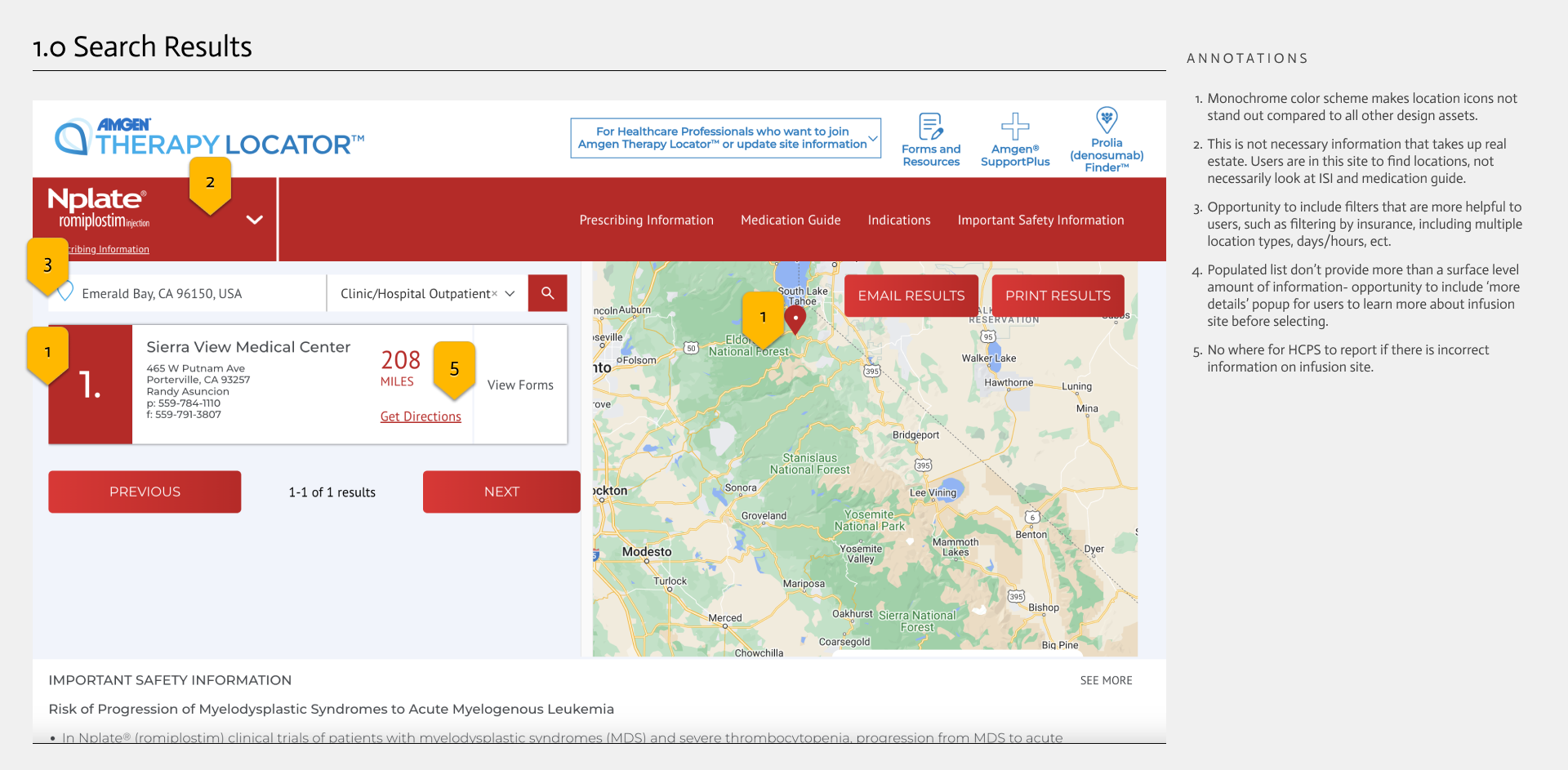
Task: Open Prescribing Information menu item
Action: pyautogui.click(x=646, y=220)
